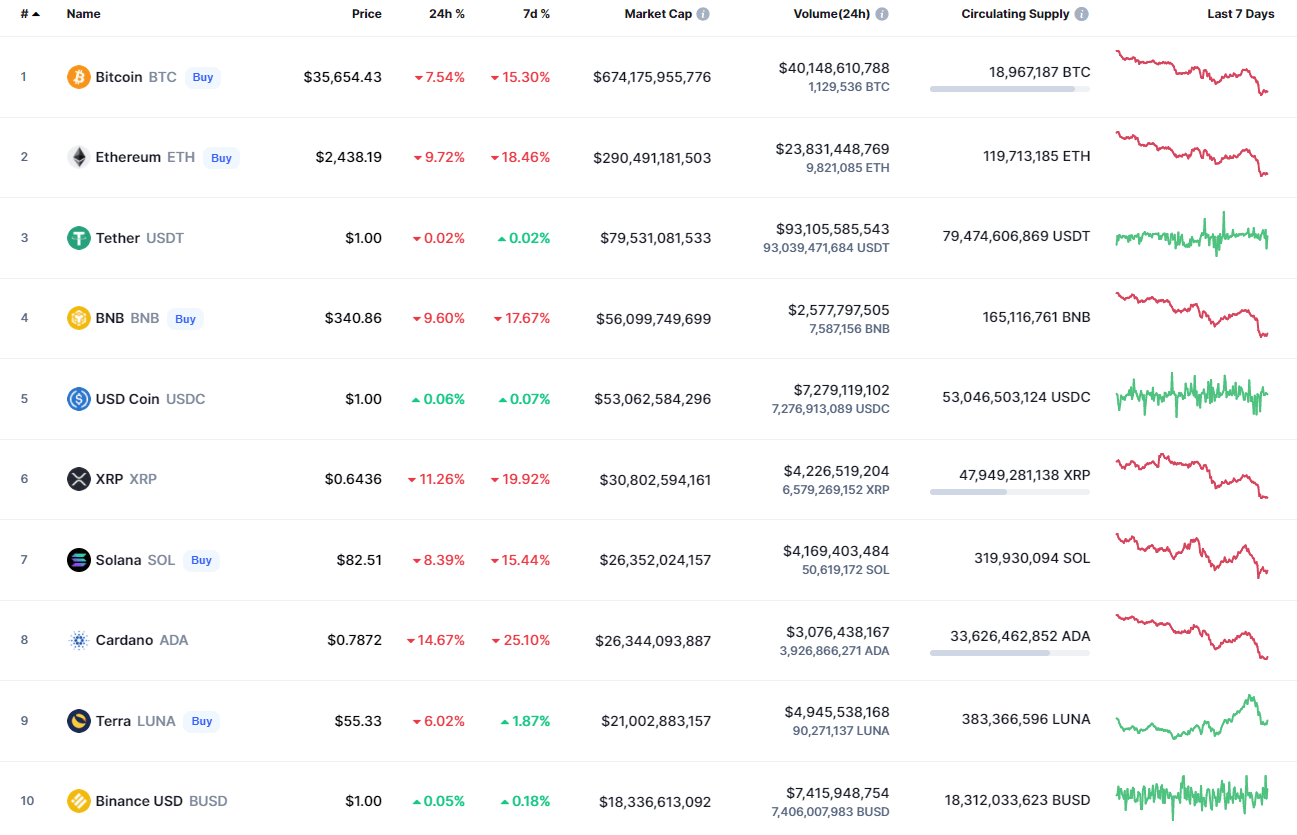Viewport: 1297px width, 835px height.
Task: Click the Tether logo icon
Action: (78, 238)
